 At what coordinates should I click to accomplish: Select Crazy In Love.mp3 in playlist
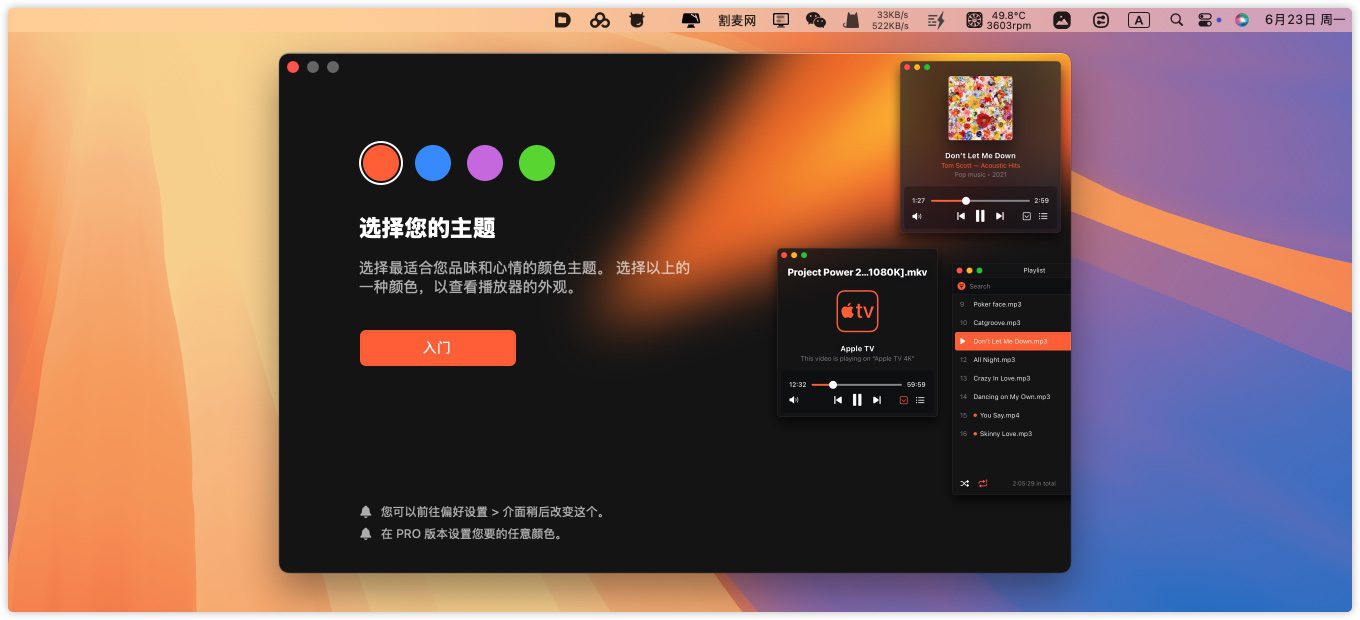point(1002,378)
